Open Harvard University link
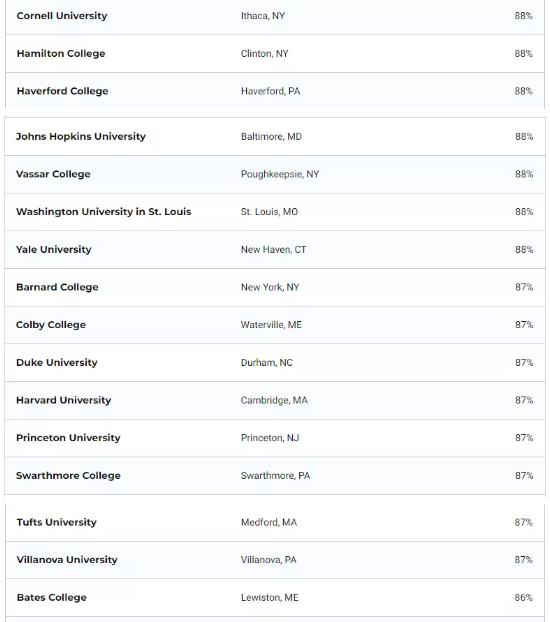Viewport: 550px width, 622px height. click(x=63, y=400)
